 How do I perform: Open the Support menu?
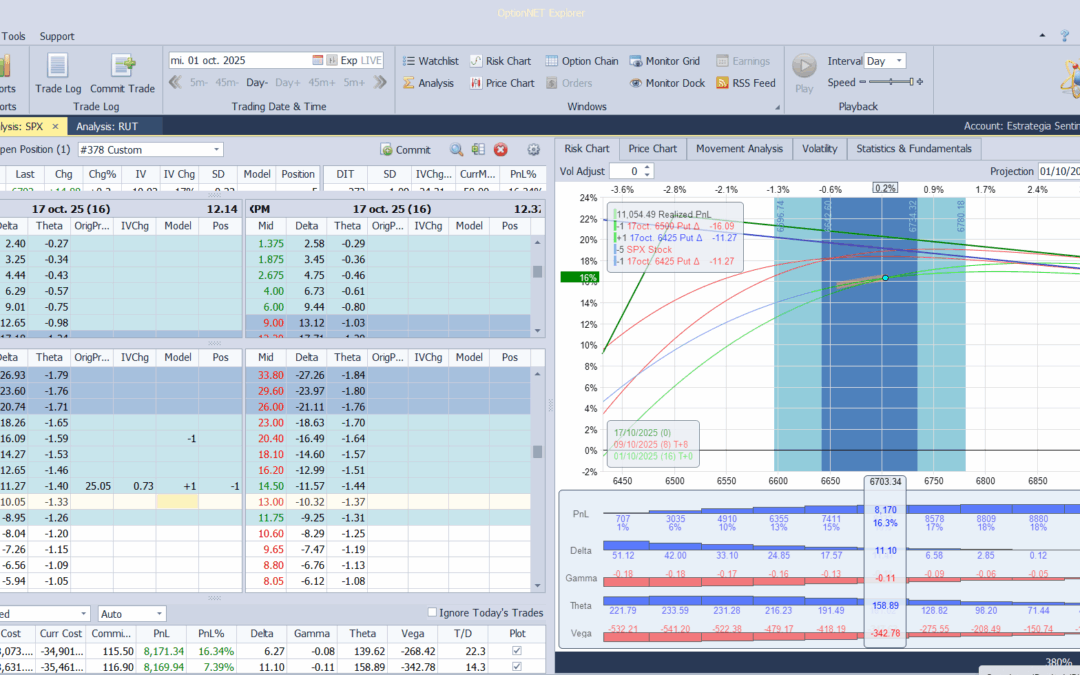click(x=56, y=36)
